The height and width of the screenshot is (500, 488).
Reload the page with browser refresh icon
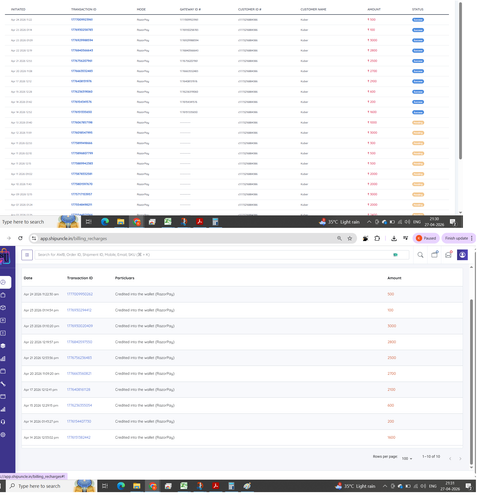tap(20, 238)
